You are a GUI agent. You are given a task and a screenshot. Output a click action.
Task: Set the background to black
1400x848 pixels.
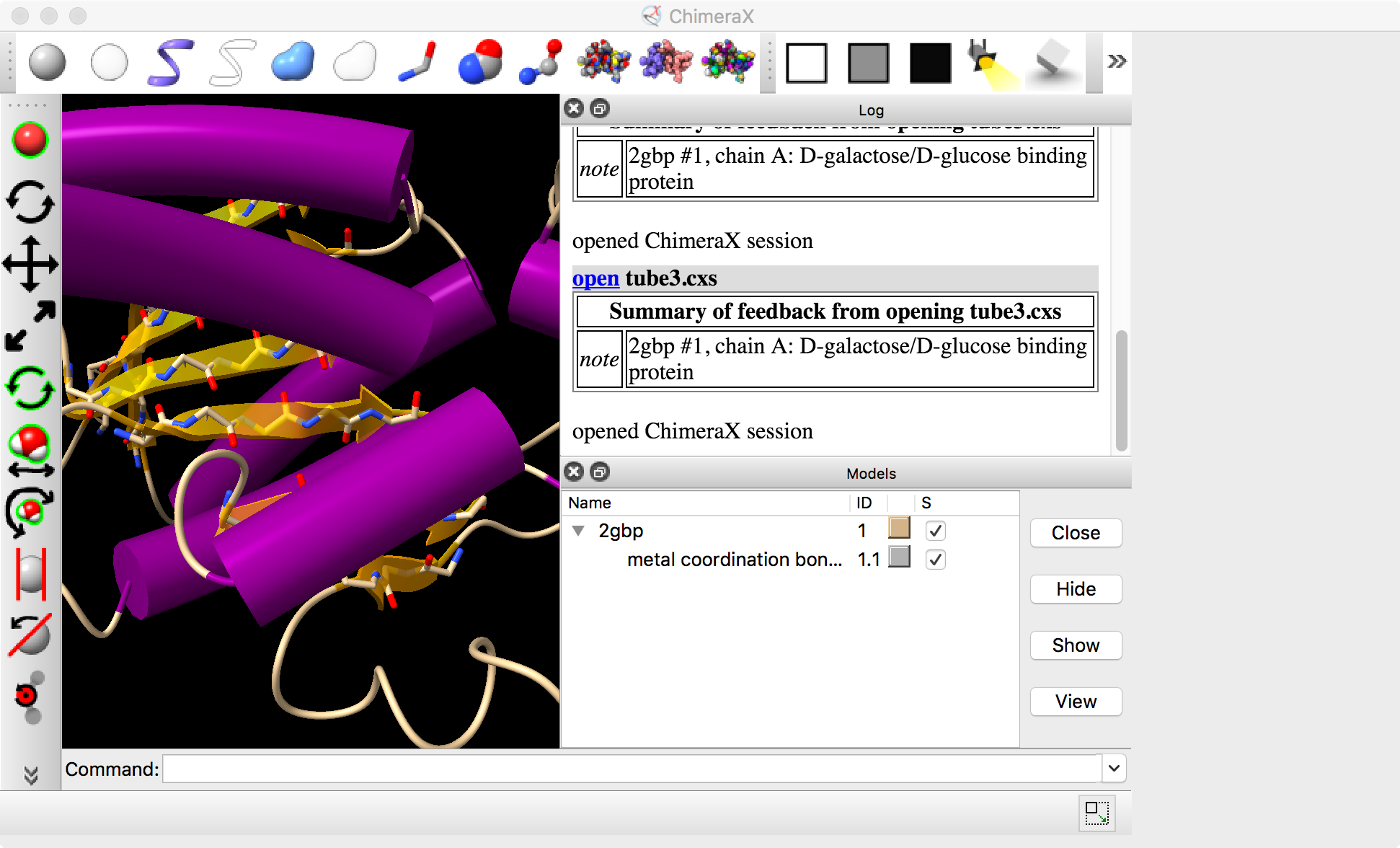pyautogui.click(x=930, y=63)
